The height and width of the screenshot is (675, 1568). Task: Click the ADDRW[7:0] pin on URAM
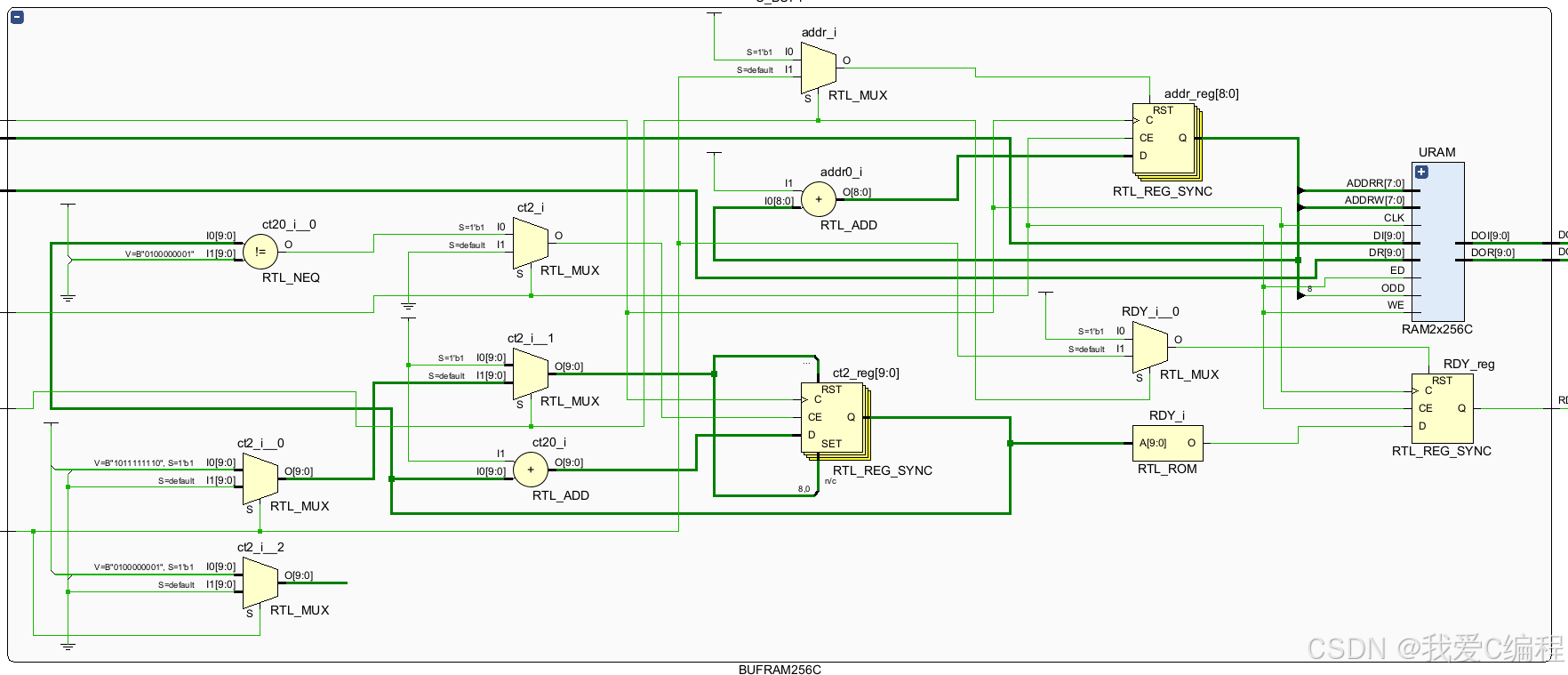(1374, 200)
